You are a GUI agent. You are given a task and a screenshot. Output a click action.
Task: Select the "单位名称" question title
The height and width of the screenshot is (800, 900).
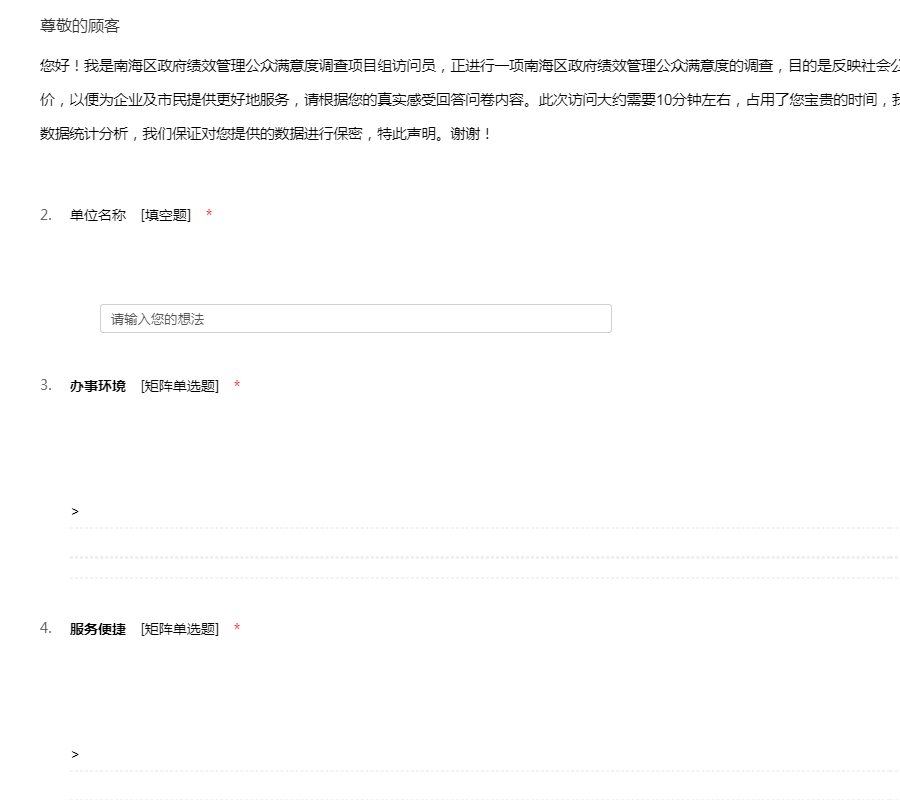pyautogui.click(x=98, y=215)
